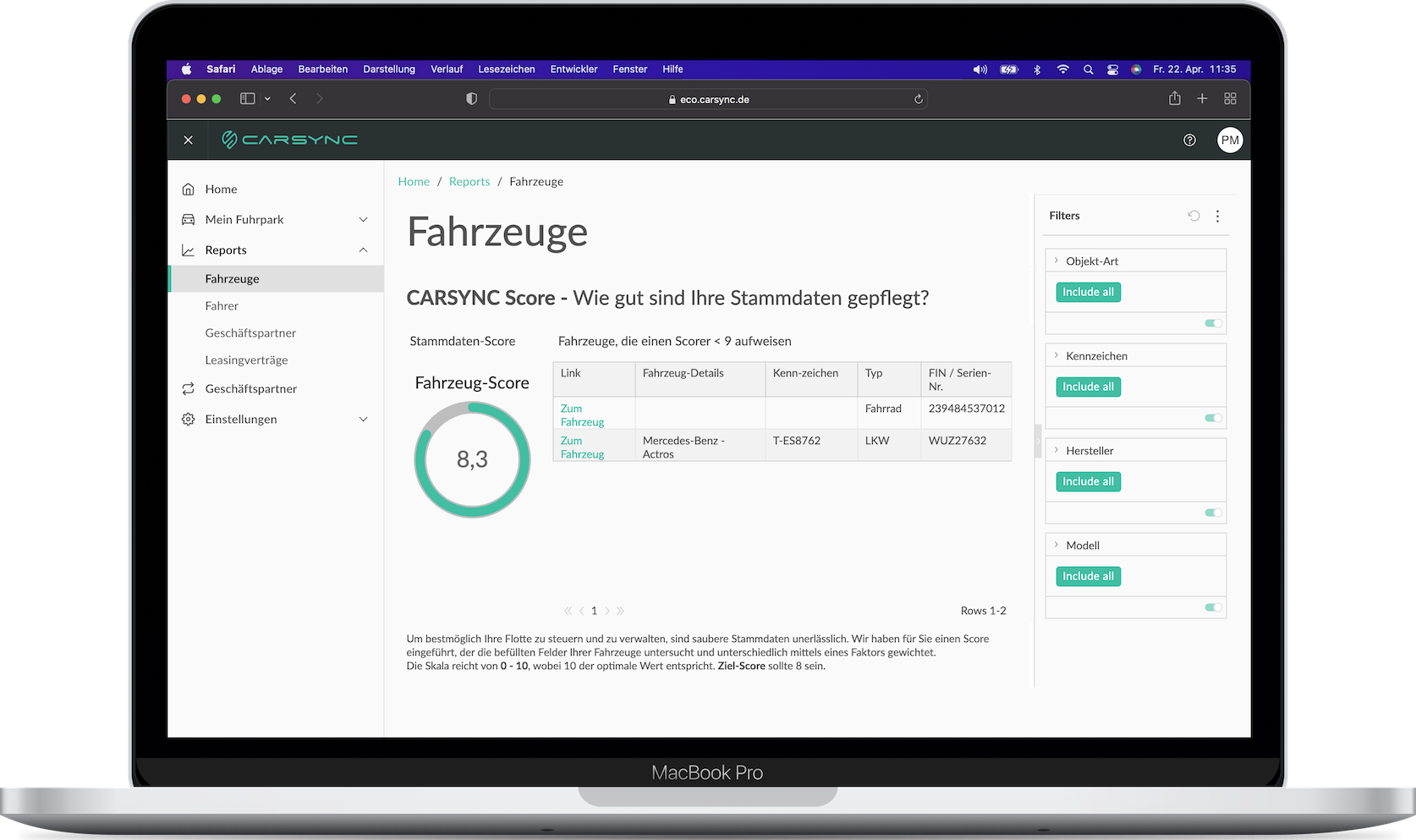Expand the Modell filter

point(1057,545)
